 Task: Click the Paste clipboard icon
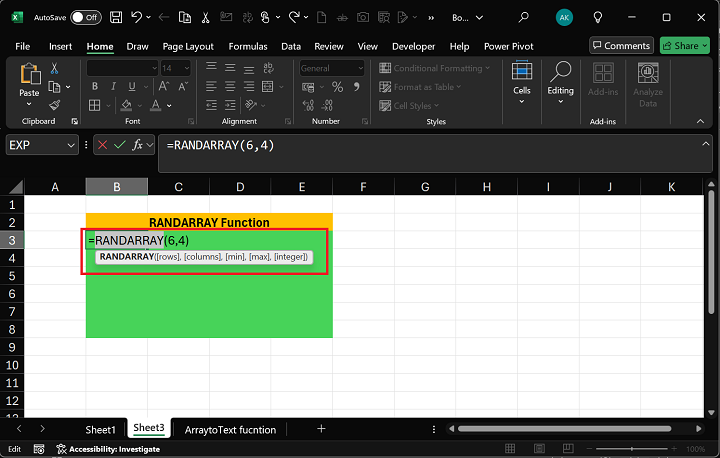29,74
